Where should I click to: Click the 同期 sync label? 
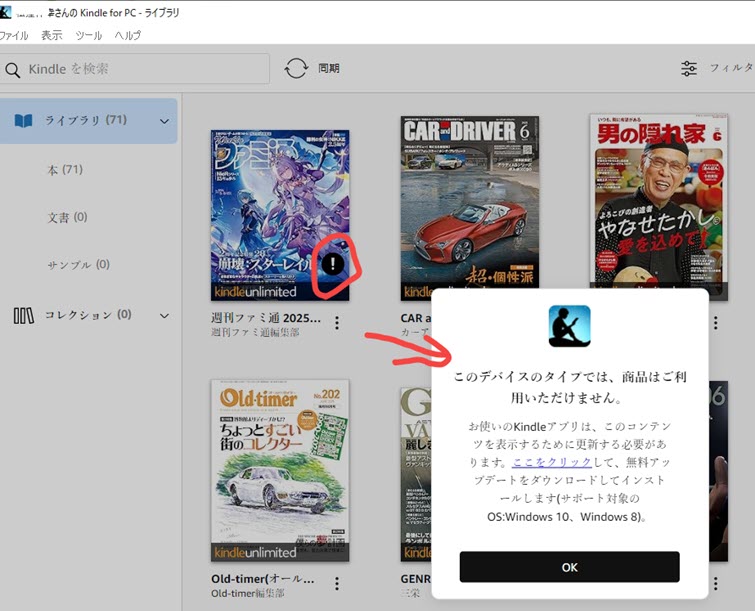329,68
